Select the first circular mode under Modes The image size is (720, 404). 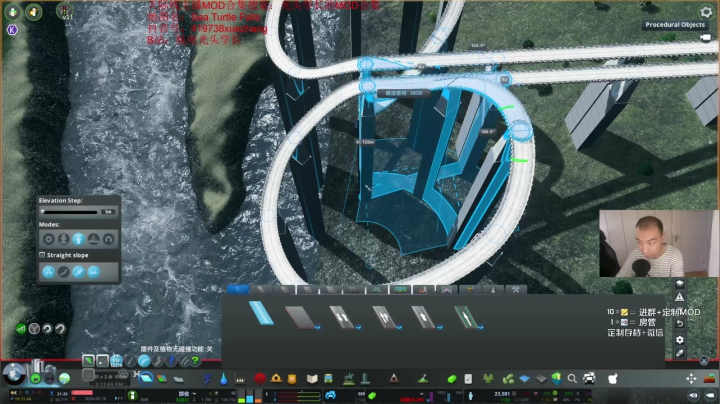tap(49, 239)
